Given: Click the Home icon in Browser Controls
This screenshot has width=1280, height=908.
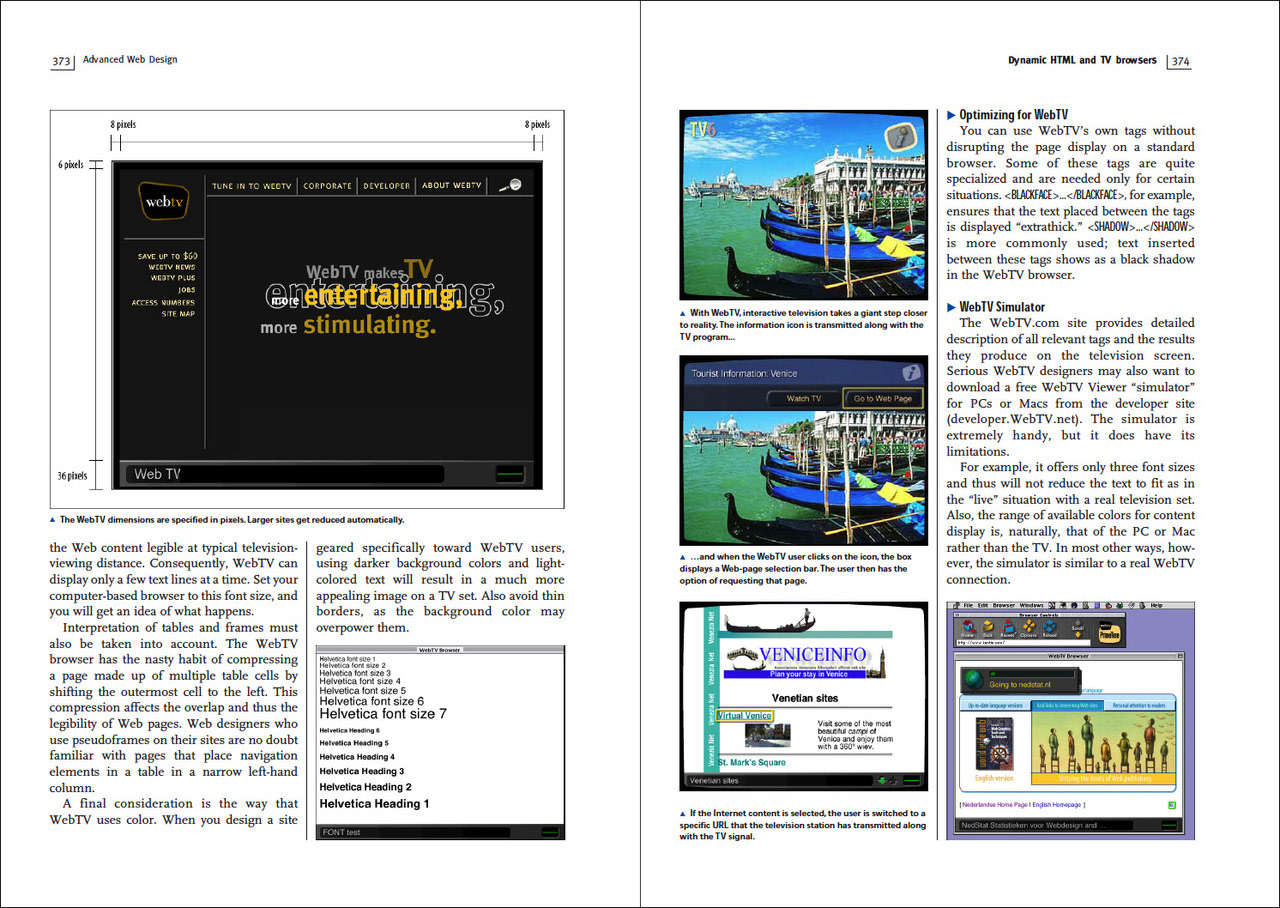Looking at the screenshot, I should coord(968,628).
